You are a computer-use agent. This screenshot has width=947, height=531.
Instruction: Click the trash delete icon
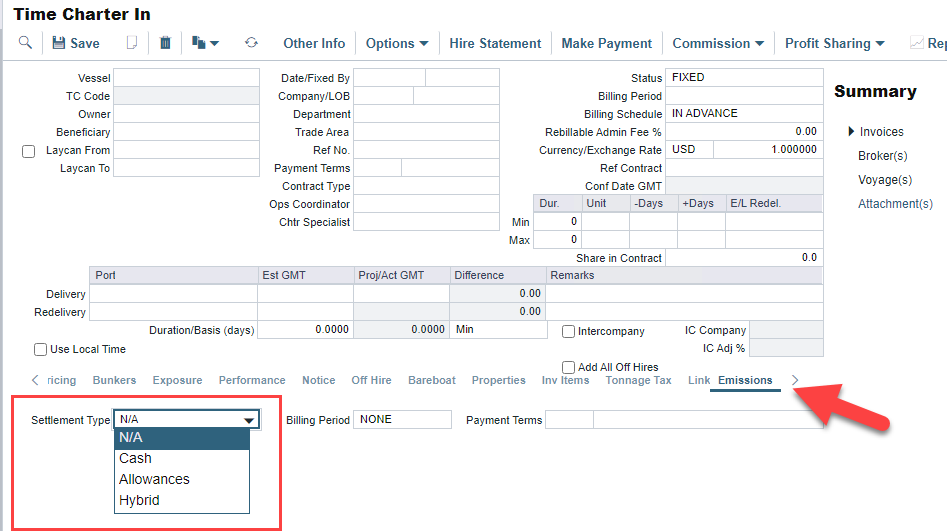165,43
